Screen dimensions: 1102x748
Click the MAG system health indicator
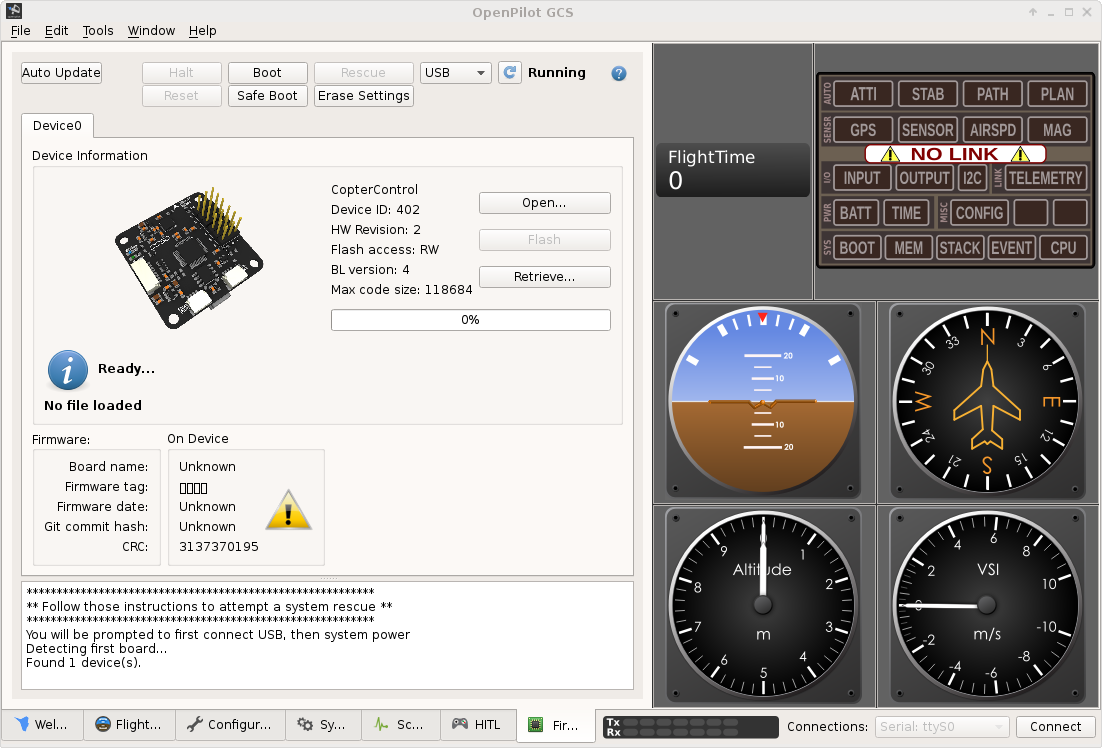[1057, 130]
